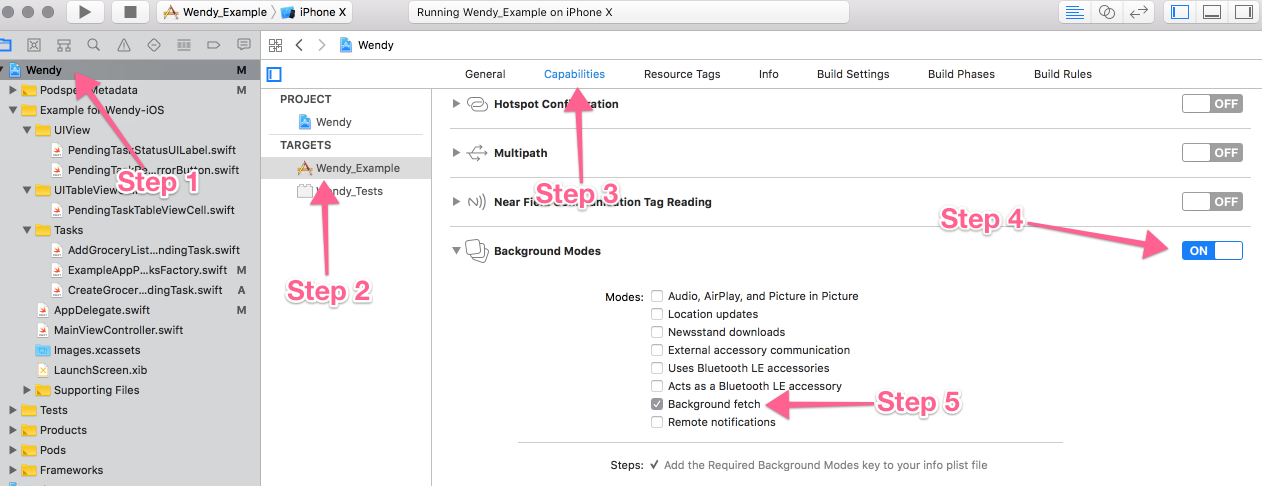
Task: Open the Capabilities tab
Action: coord(574,74)
